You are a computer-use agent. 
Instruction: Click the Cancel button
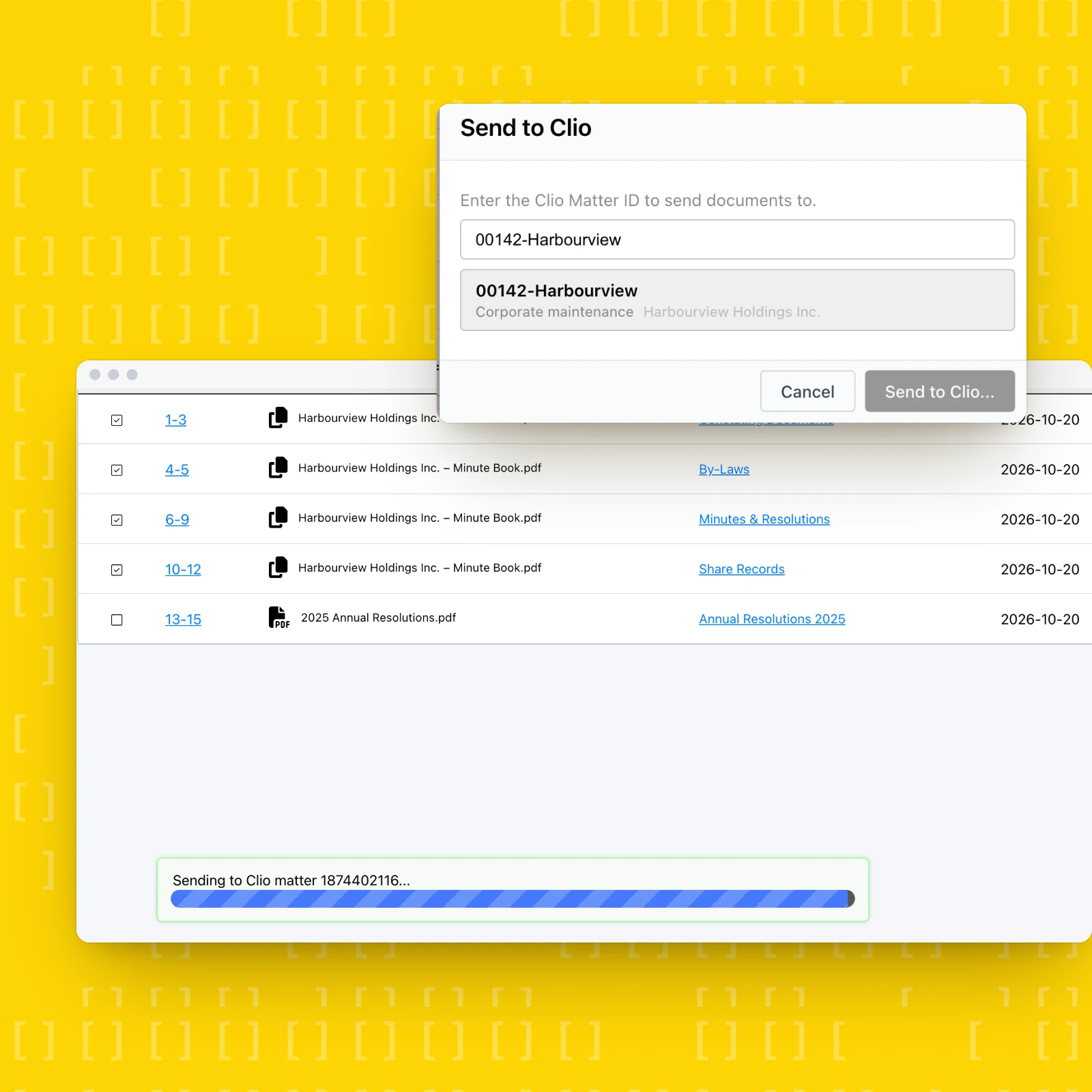[x=807, y=391]
